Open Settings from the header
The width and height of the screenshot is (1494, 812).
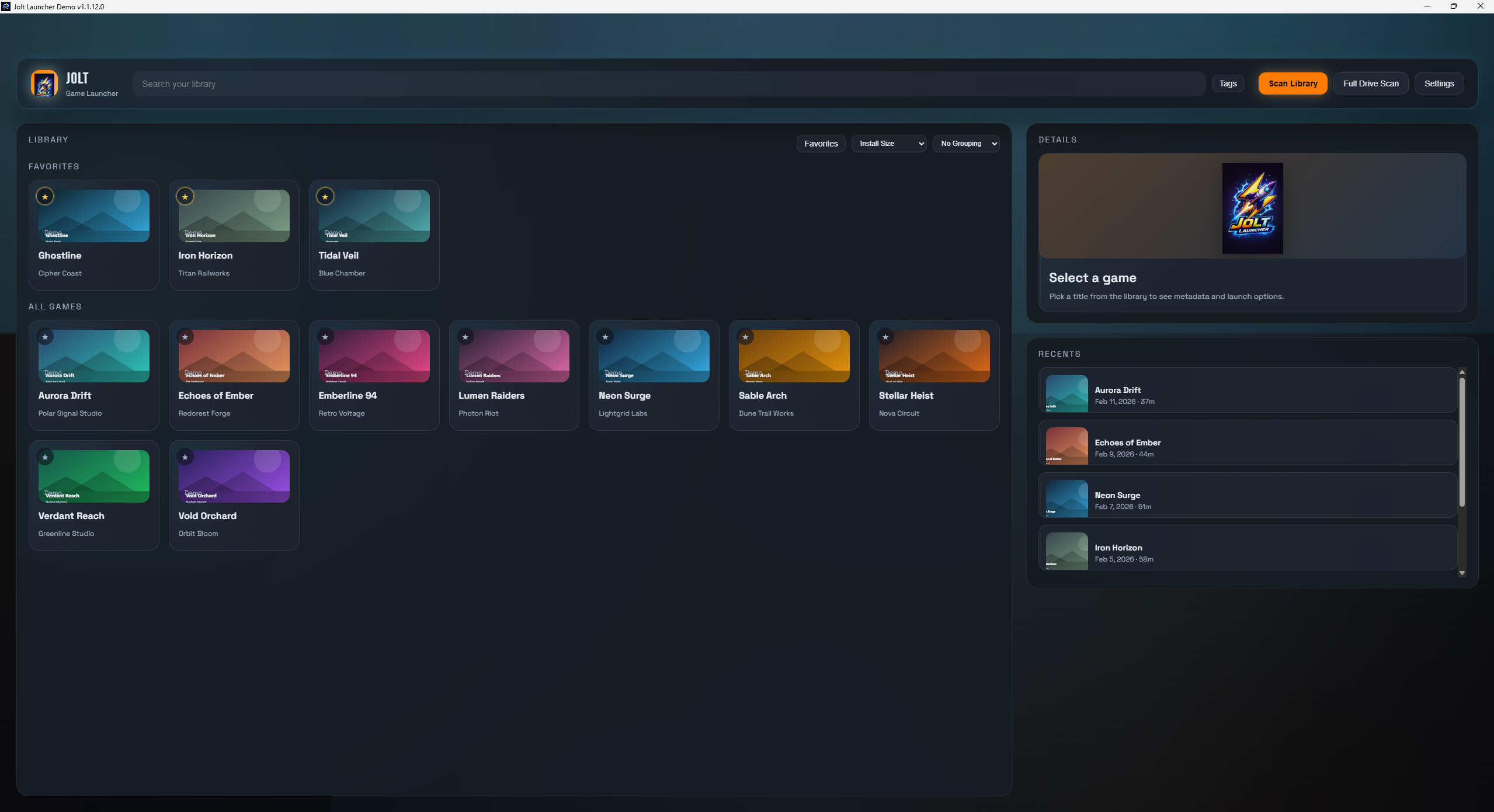pyautogui.click(x=1439, y=83)
